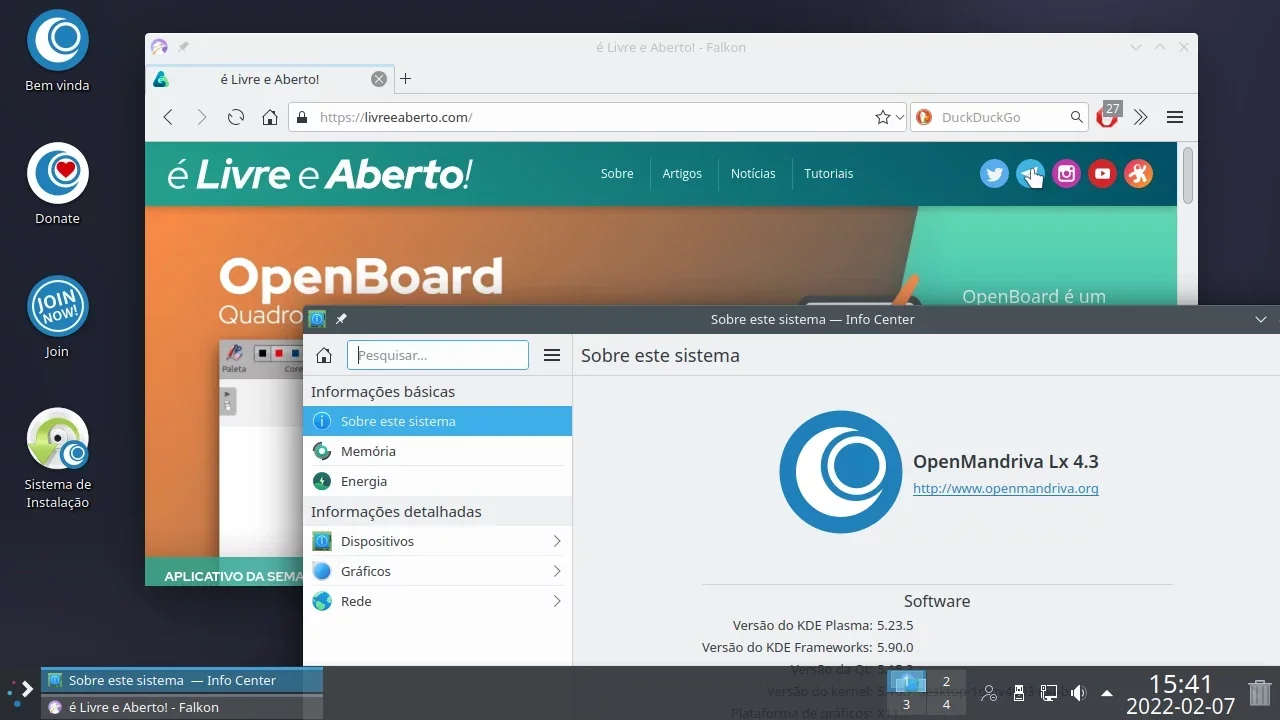Open the site's Twitter icon
Screen dimensions: 1280x720
point(994,174)
